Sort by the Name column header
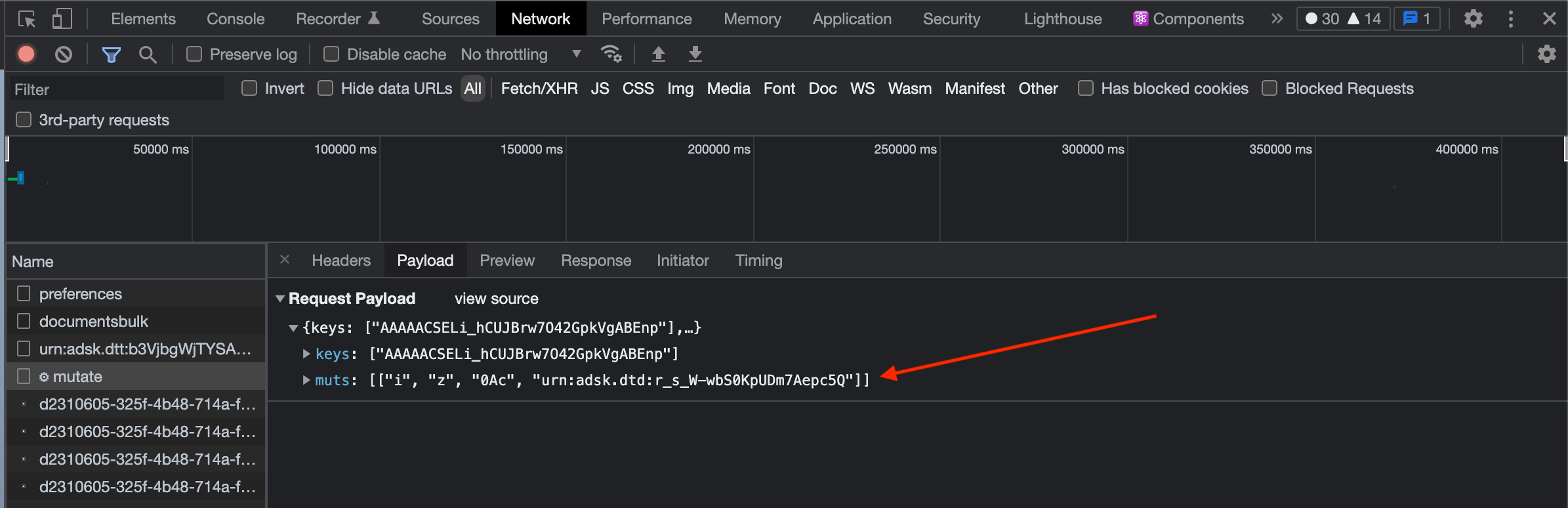1568x508 pixels. point(136,261)
